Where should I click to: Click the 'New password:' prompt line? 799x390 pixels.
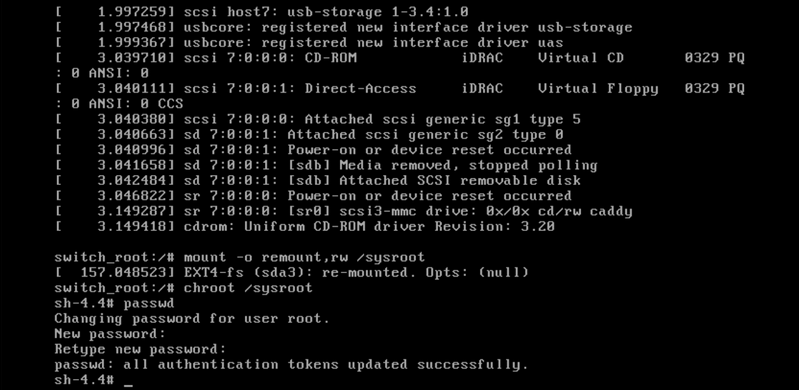tap(110, 334)
